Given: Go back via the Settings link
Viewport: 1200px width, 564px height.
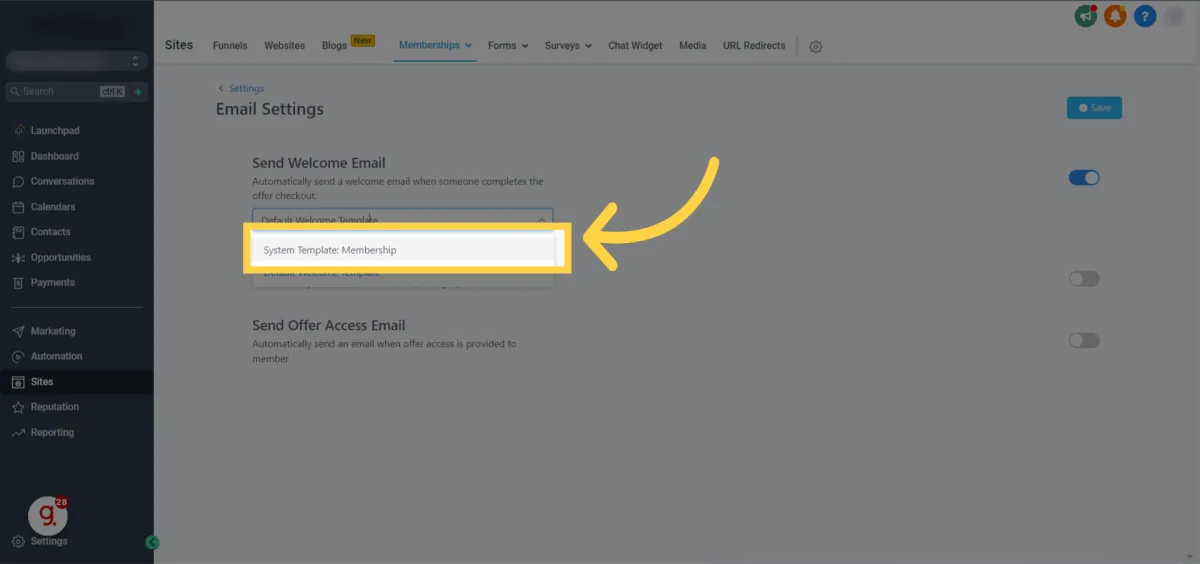Looking at the screenshot, I should 241,89.
